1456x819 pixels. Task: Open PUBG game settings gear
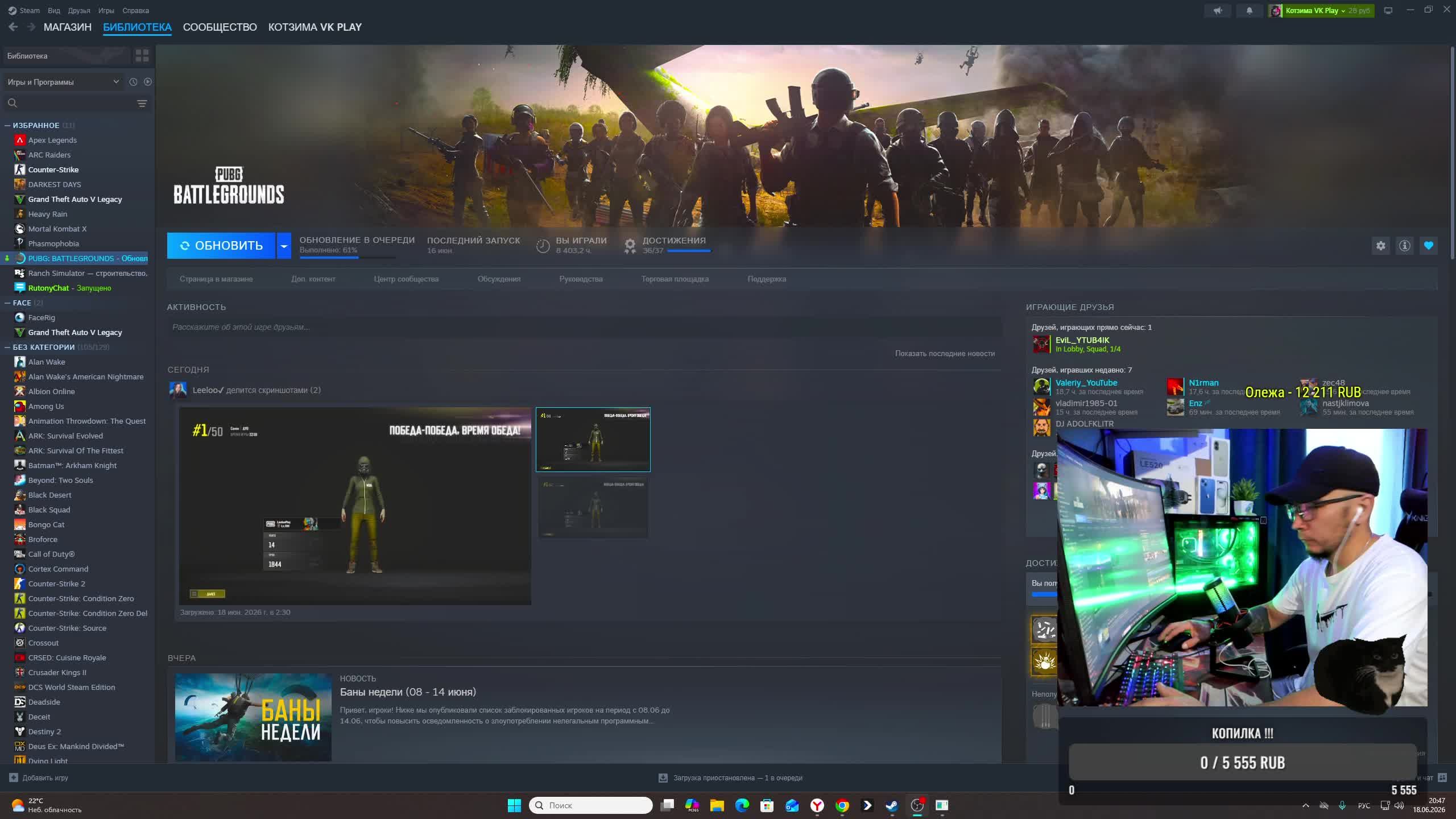pyautogui.click(x=1381, y=246)
